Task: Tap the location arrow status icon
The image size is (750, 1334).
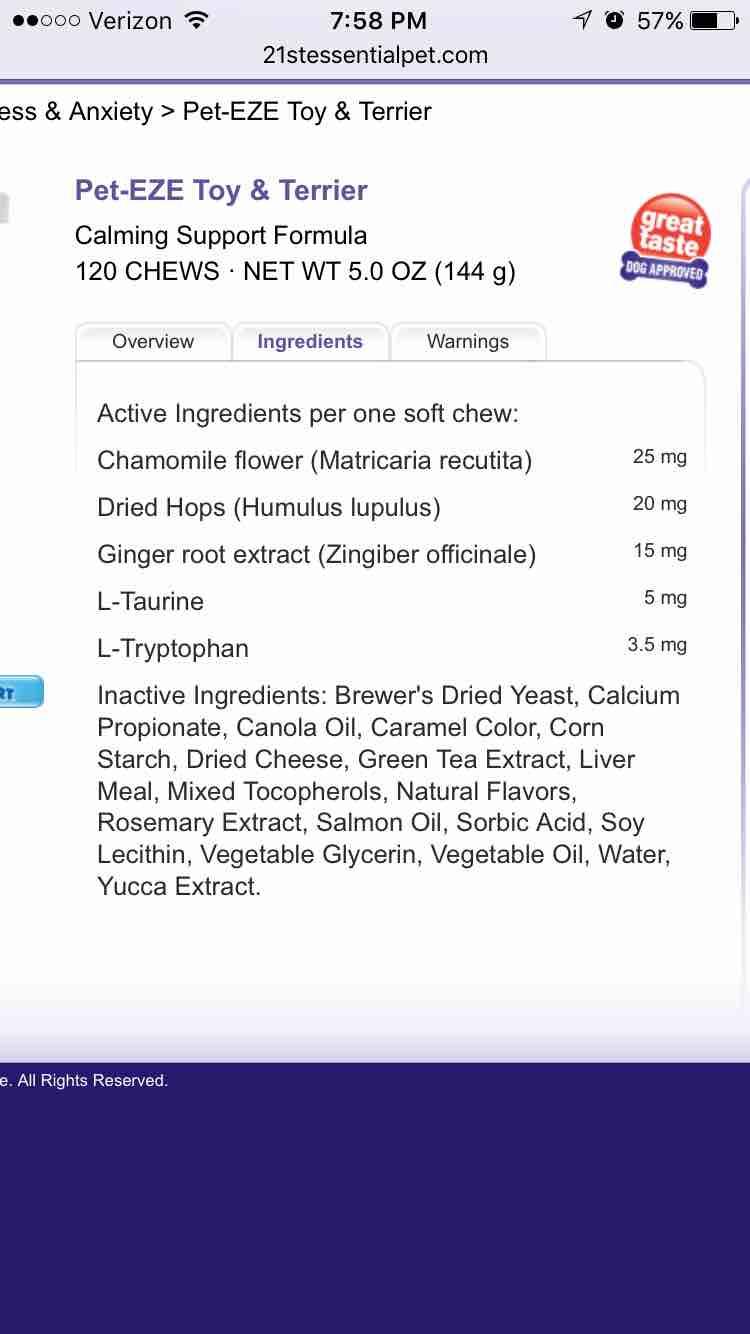Action: [582, 20]
